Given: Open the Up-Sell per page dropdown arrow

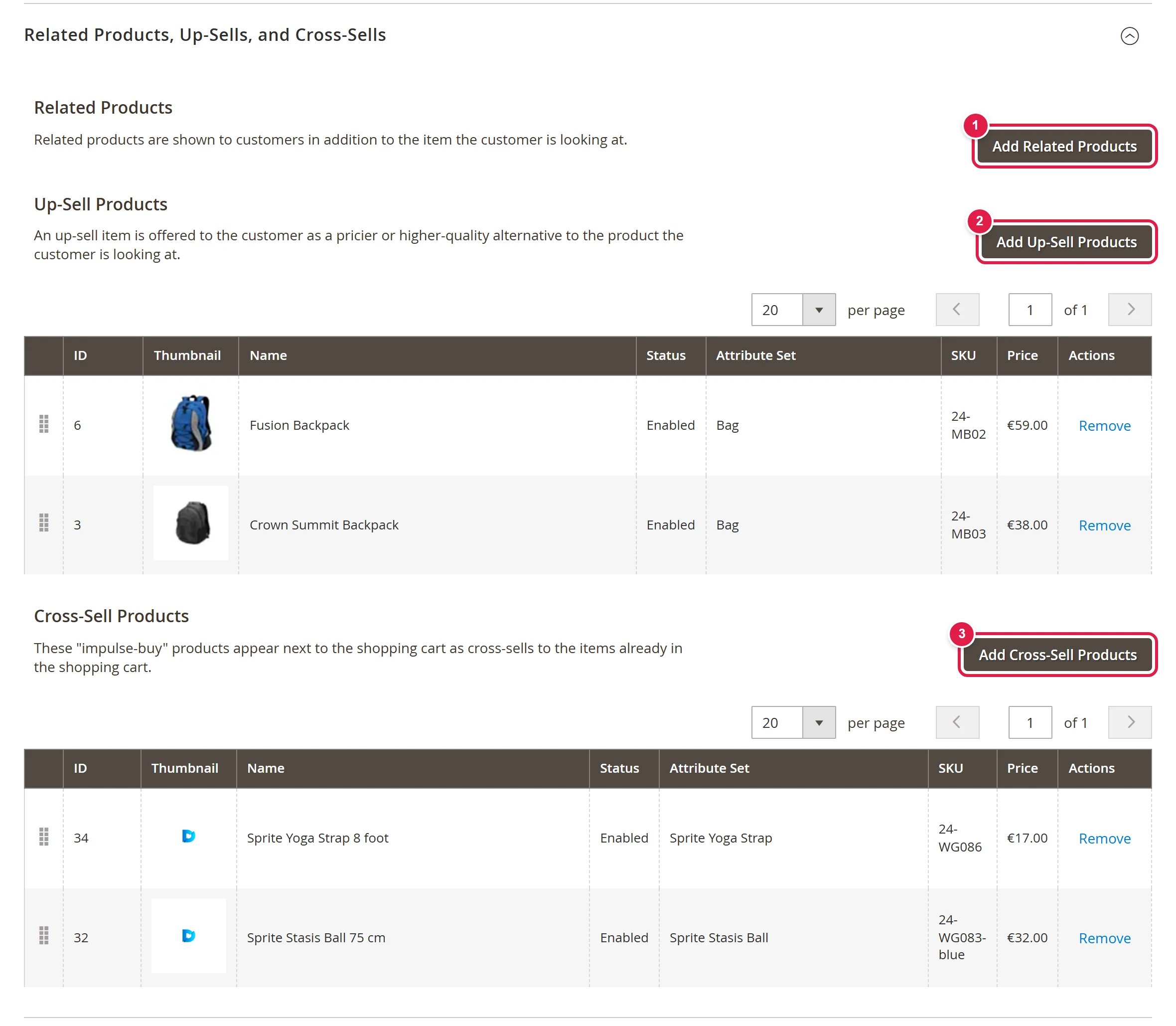Looking at the screenshot, I should point(819,310).
